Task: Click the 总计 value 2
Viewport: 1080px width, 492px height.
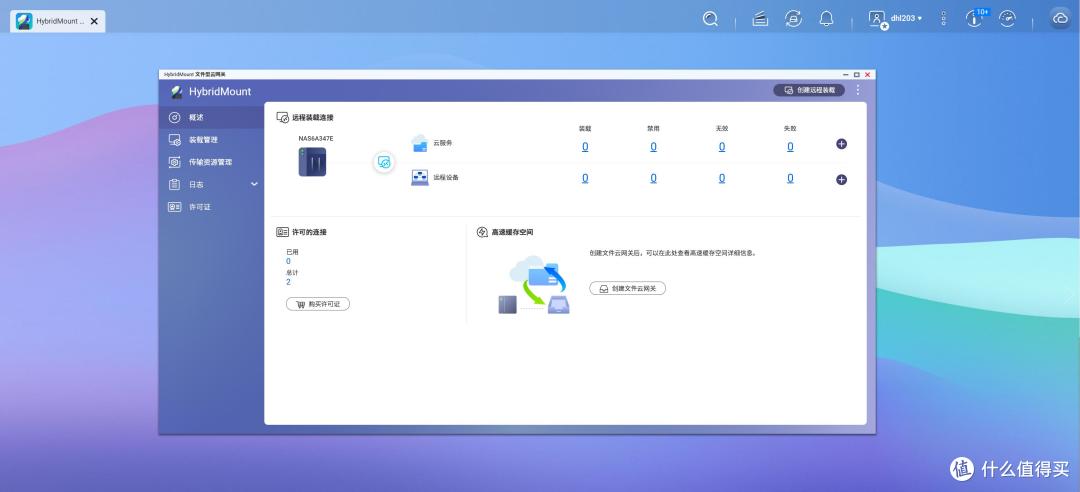Action: coord(288,282)
